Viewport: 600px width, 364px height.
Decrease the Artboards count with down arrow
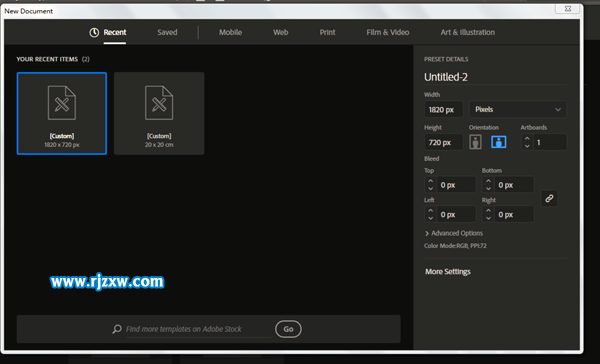tap(527, 146)
